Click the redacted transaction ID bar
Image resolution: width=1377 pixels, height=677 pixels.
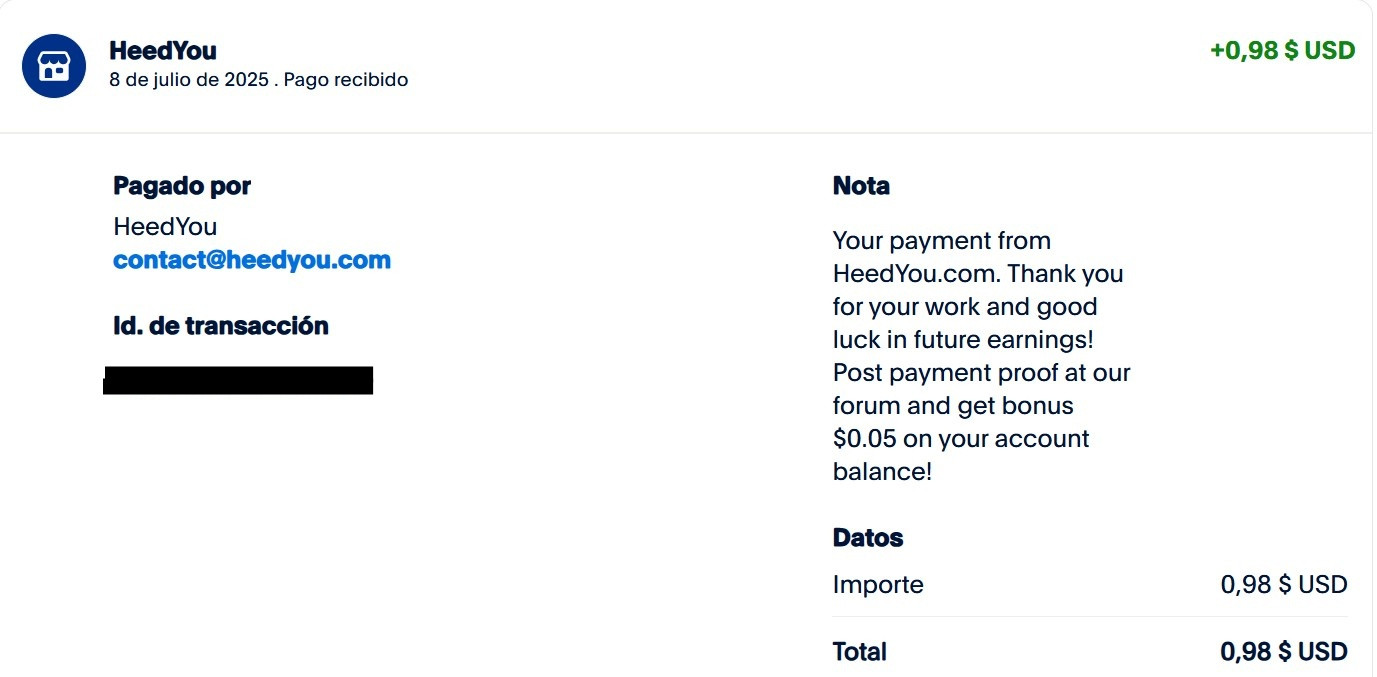click(238, 380)
